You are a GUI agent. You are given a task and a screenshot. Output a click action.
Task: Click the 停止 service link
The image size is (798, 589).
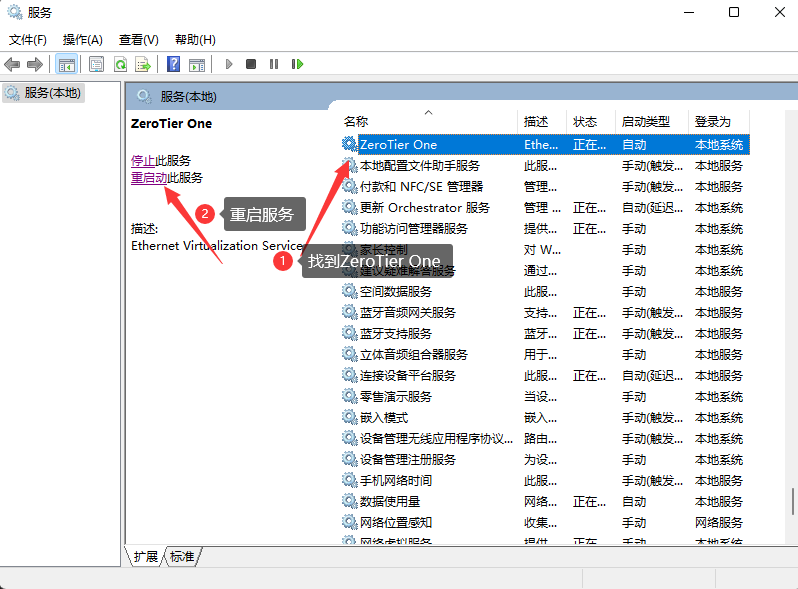point(143,160)
